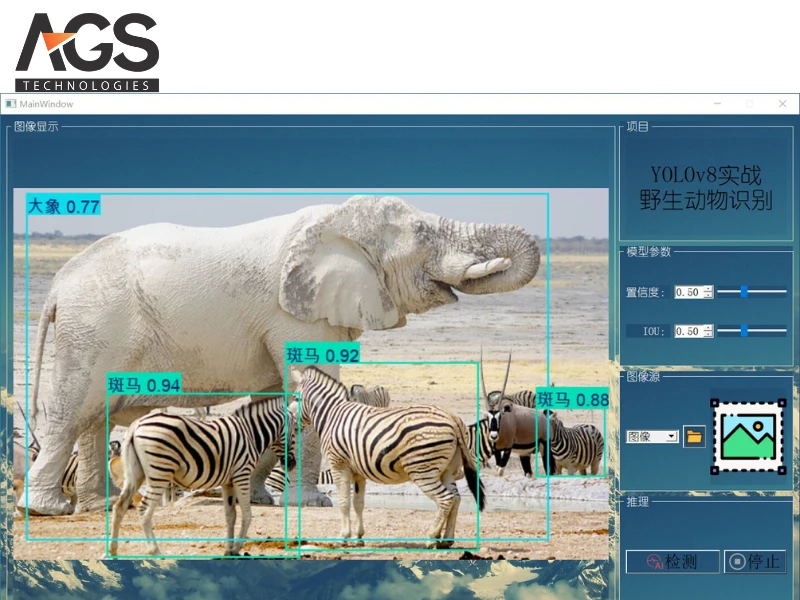Screen dimensions: 800x600
Task: Click the 斑马 0.94 detection label
Action: tap(144, 385)
